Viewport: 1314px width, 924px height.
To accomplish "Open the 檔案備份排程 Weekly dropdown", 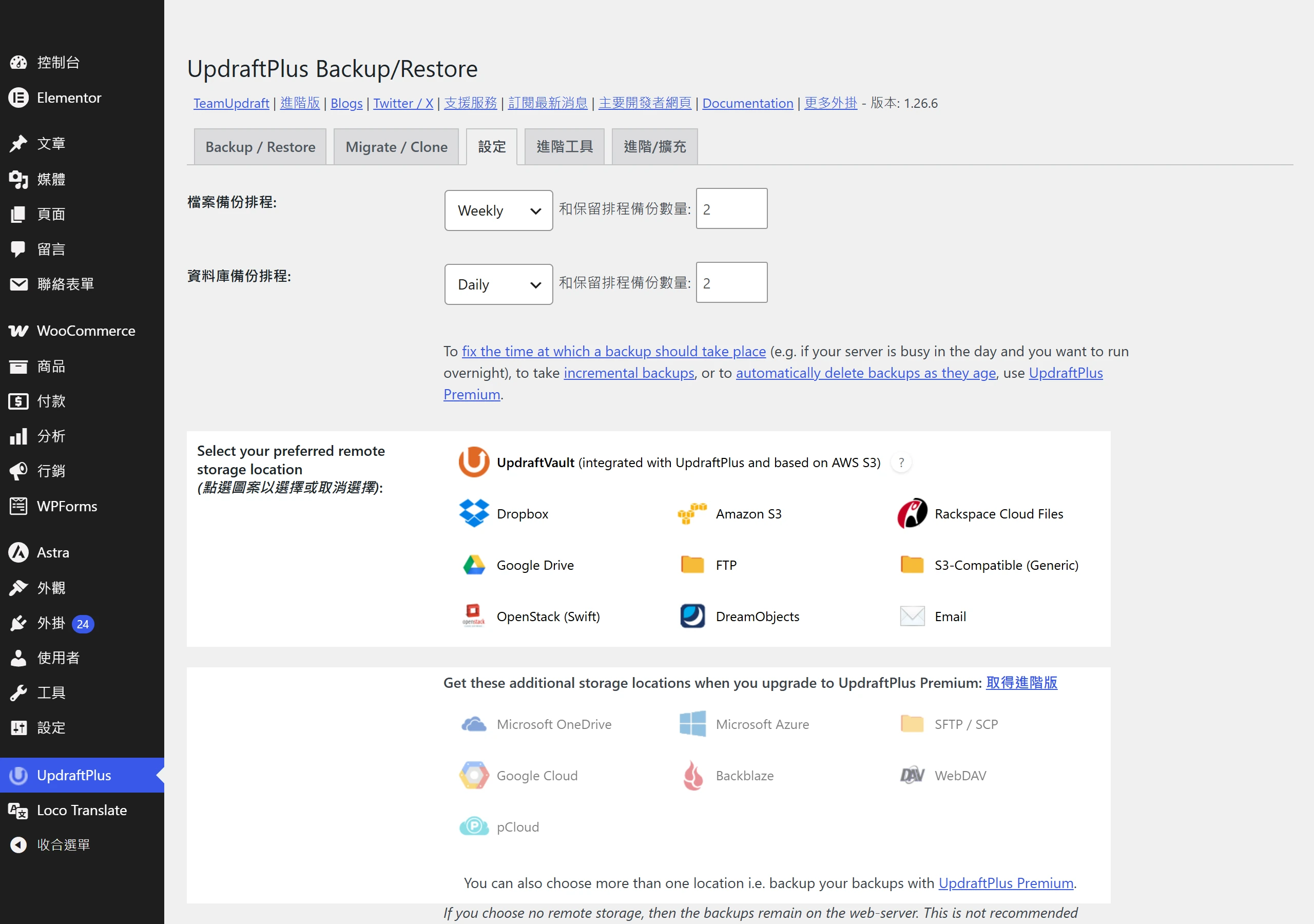I will point(498,210).
